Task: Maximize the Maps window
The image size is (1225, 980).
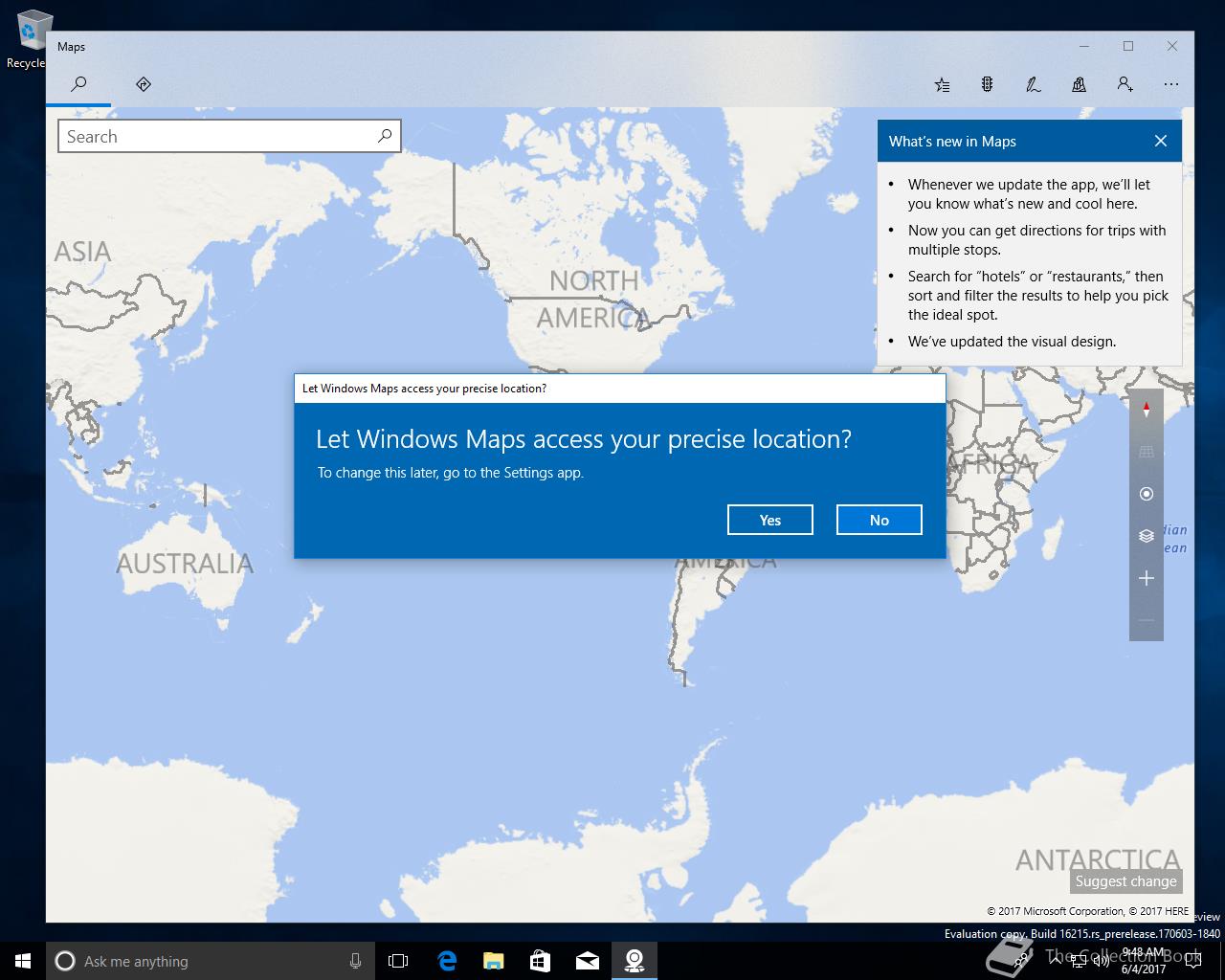Action: [x=1128, y=46]
